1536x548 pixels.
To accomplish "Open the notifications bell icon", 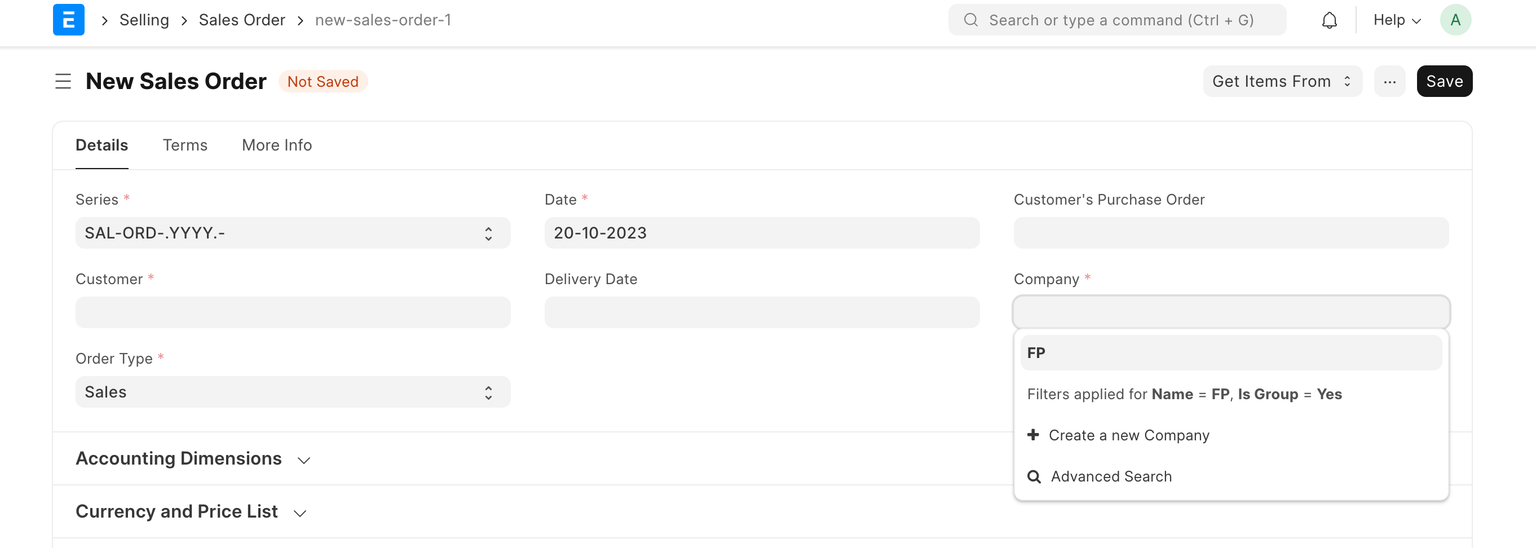I will (1329, 20).
